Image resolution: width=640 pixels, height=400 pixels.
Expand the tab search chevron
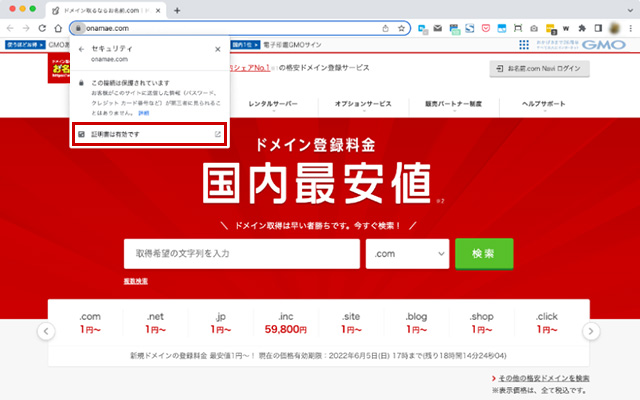click(630, 11)
